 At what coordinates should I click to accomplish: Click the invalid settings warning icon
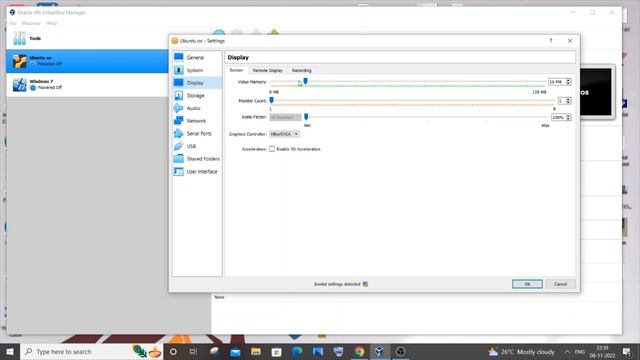(365, 284)
